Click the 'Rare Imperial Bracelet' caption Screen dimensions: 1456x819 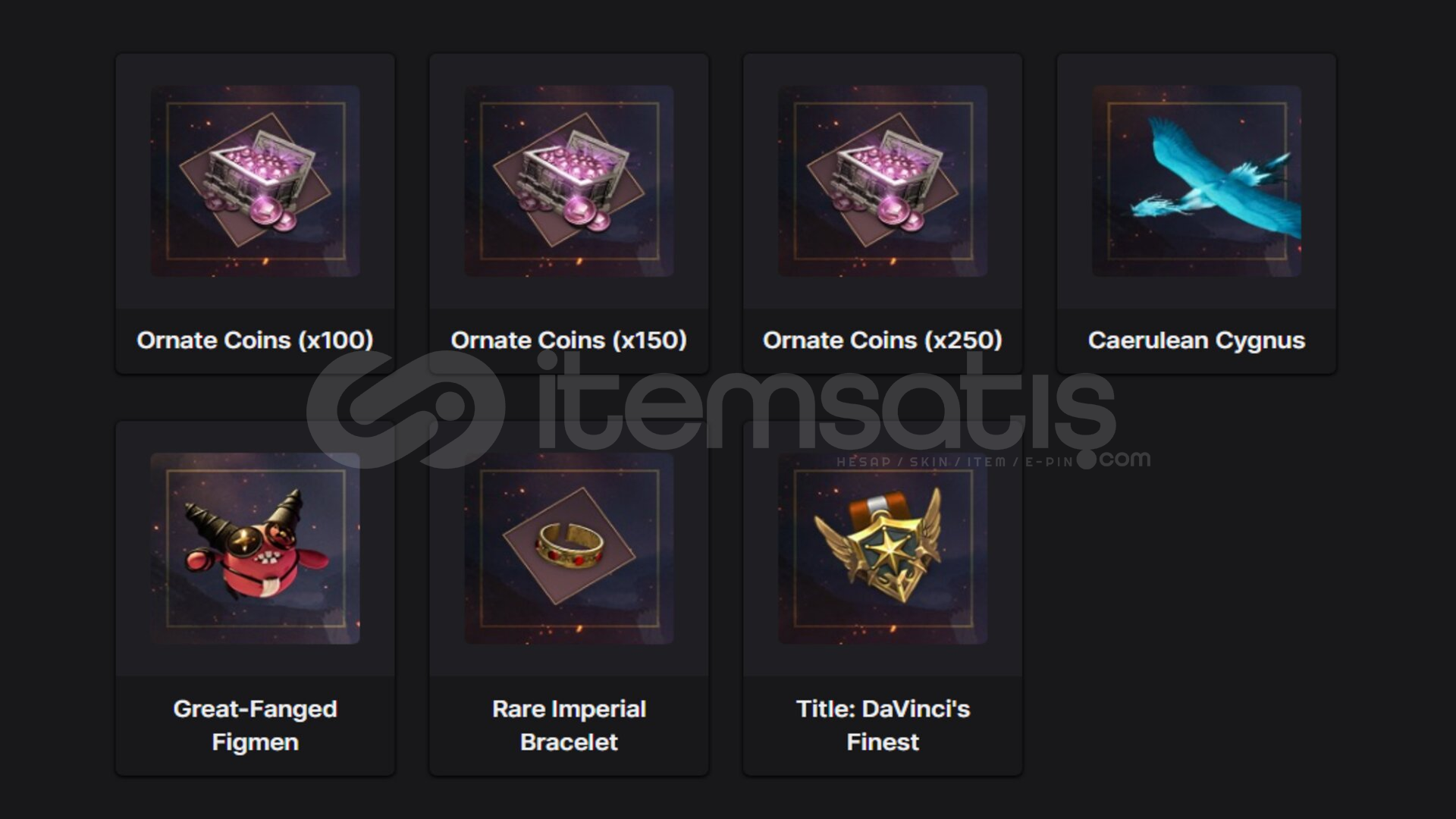569,725
